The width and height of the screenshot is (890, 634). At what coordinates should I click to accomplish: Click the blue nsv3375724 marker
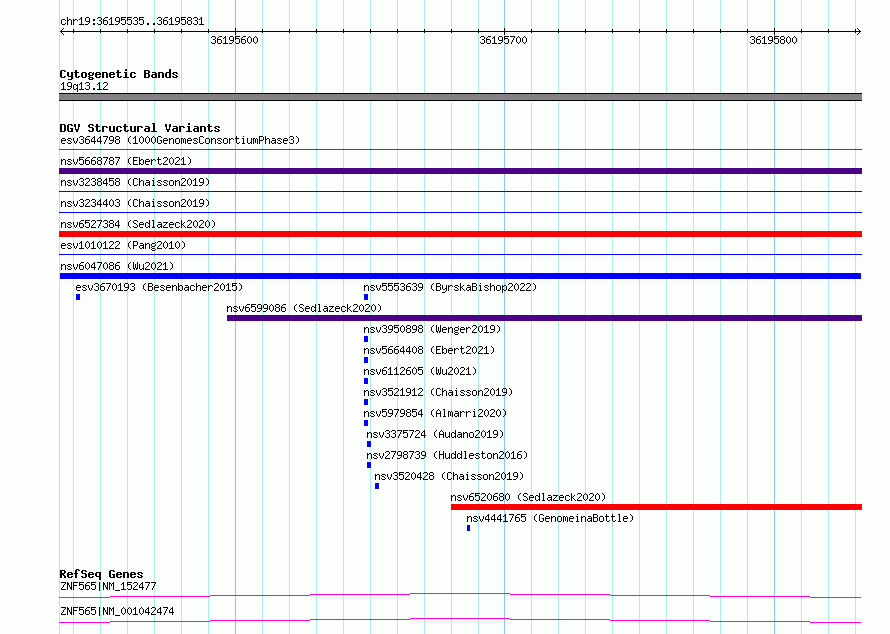coord(369,444)
